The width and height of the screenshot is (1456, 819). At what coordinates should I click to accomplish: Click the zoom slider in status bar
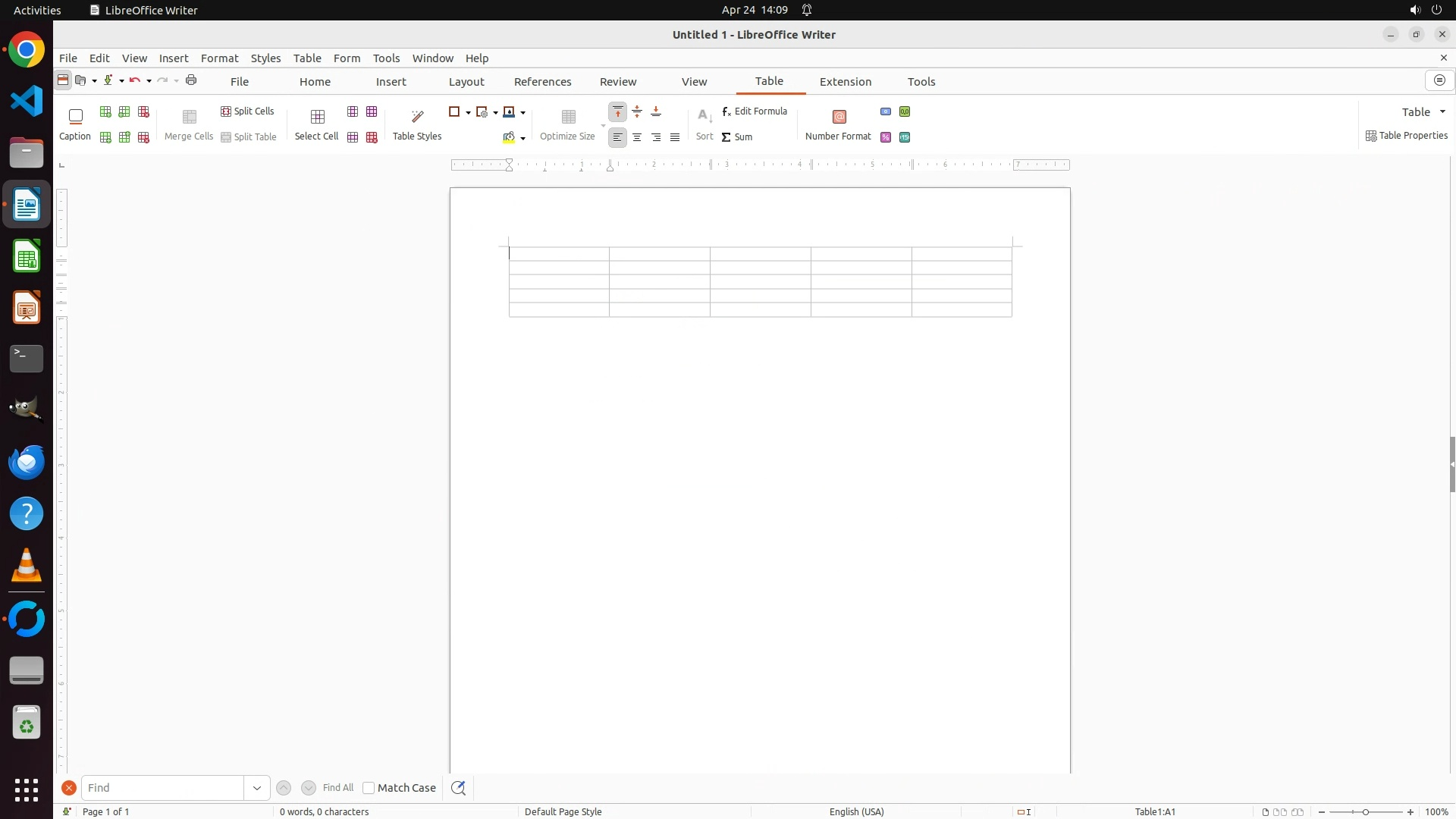pos(1366,812)
